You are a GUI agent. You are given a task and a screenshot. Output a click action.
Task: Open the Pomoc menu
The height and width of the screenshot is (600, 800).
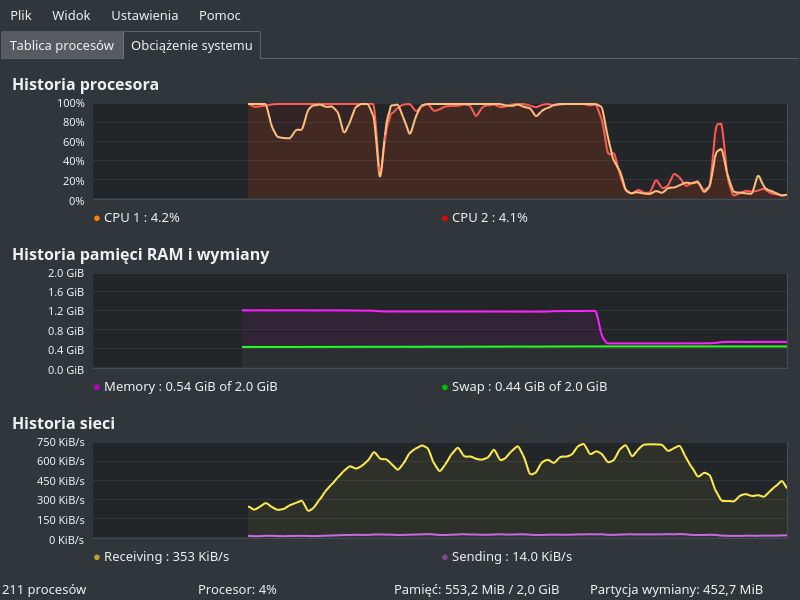[220, 15]
